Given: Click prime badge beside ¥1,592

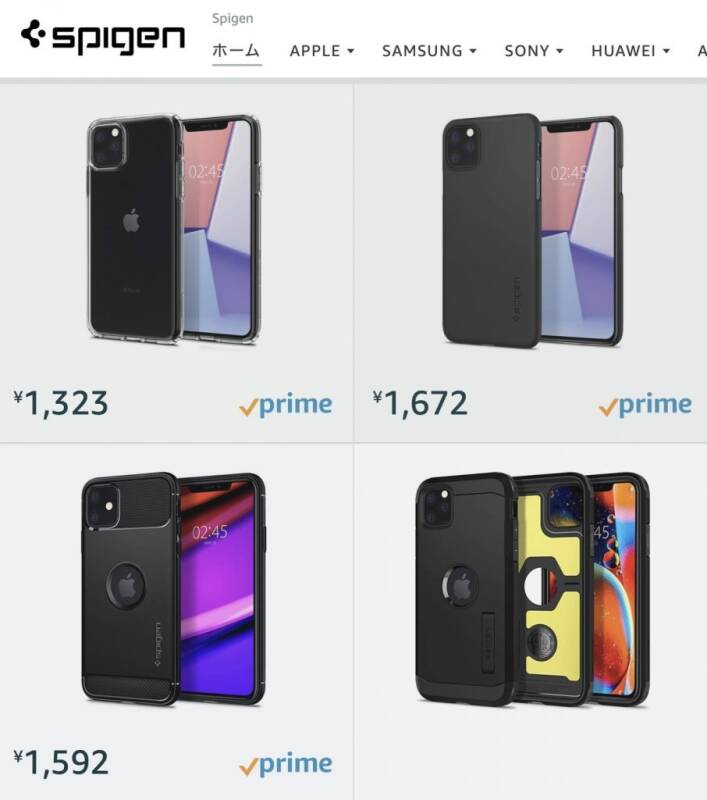Looking at the screenshot, I should pyautogui.click(x=286, y=765).
